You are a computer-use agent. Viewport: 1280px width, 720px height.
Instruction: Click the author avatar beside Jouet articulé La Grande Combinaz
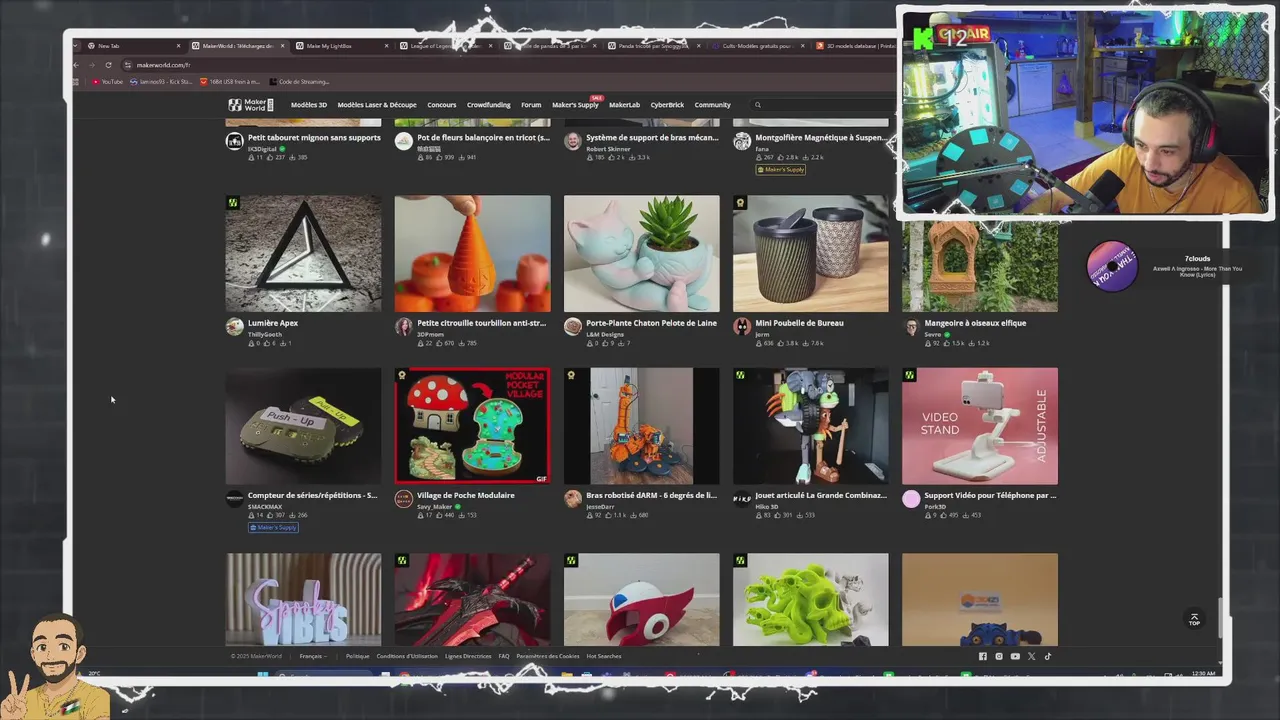pyautogui.click(x=742, y=499)
